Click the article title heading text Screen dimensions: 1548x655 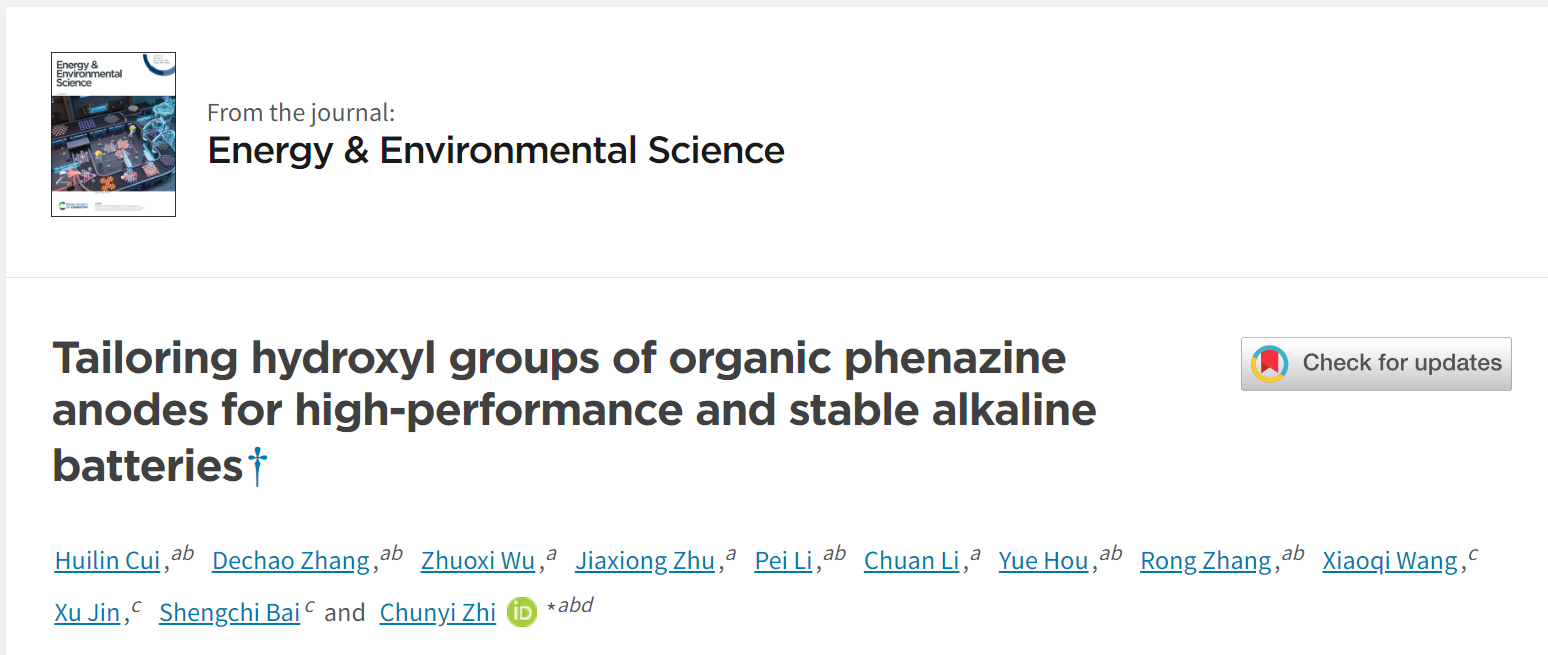pyautogui.click(x=574, y=411)
